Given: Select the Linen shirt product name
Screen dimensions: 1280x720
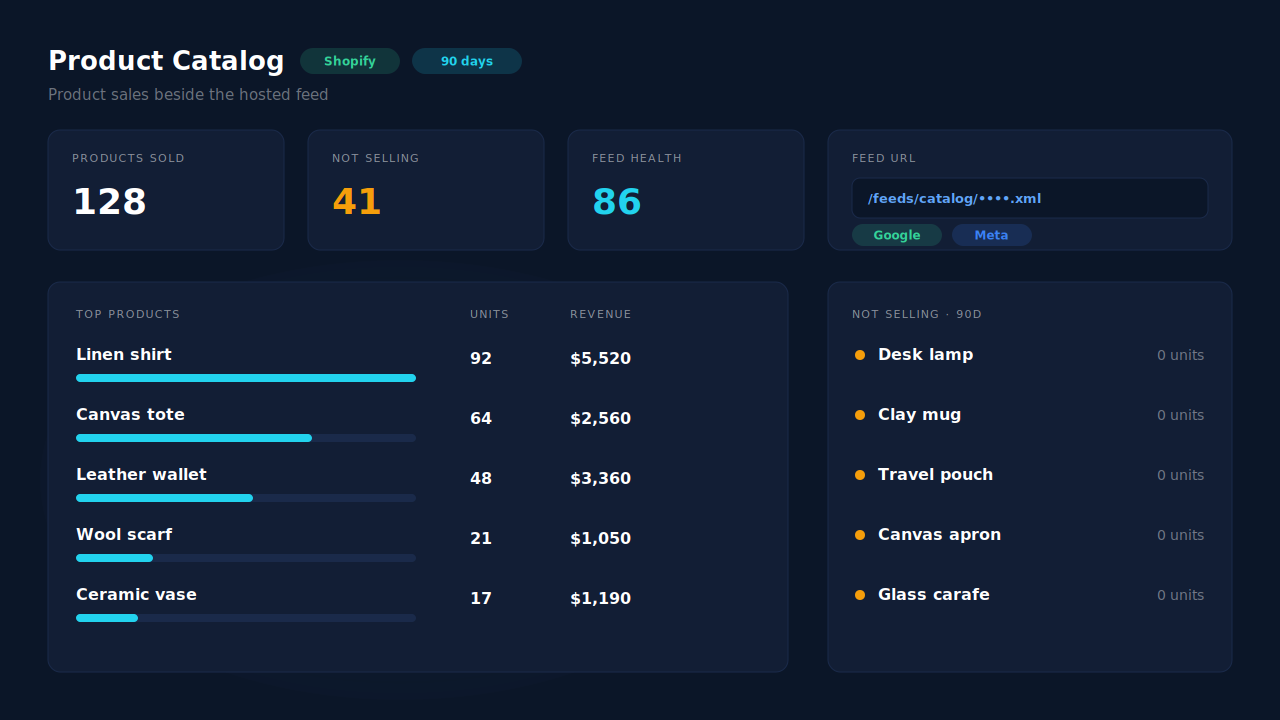Looking at the screenshot, I should click(x=124, y=355).
